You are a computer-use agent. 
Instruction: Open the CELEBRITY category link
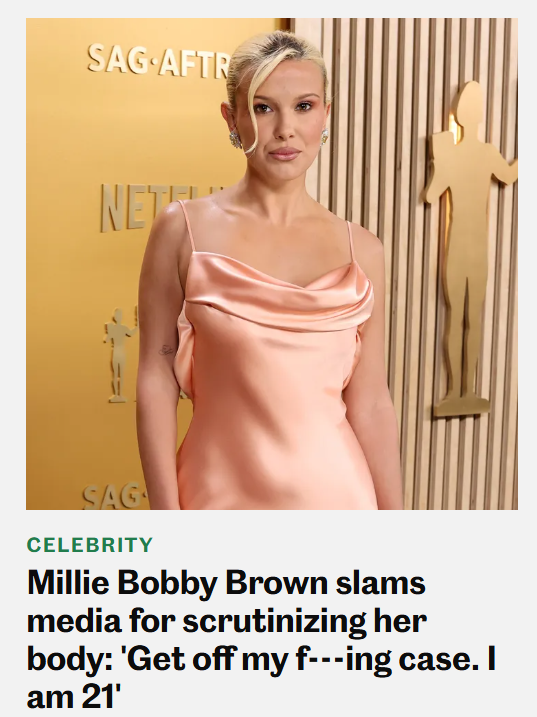tap(90, 545)
